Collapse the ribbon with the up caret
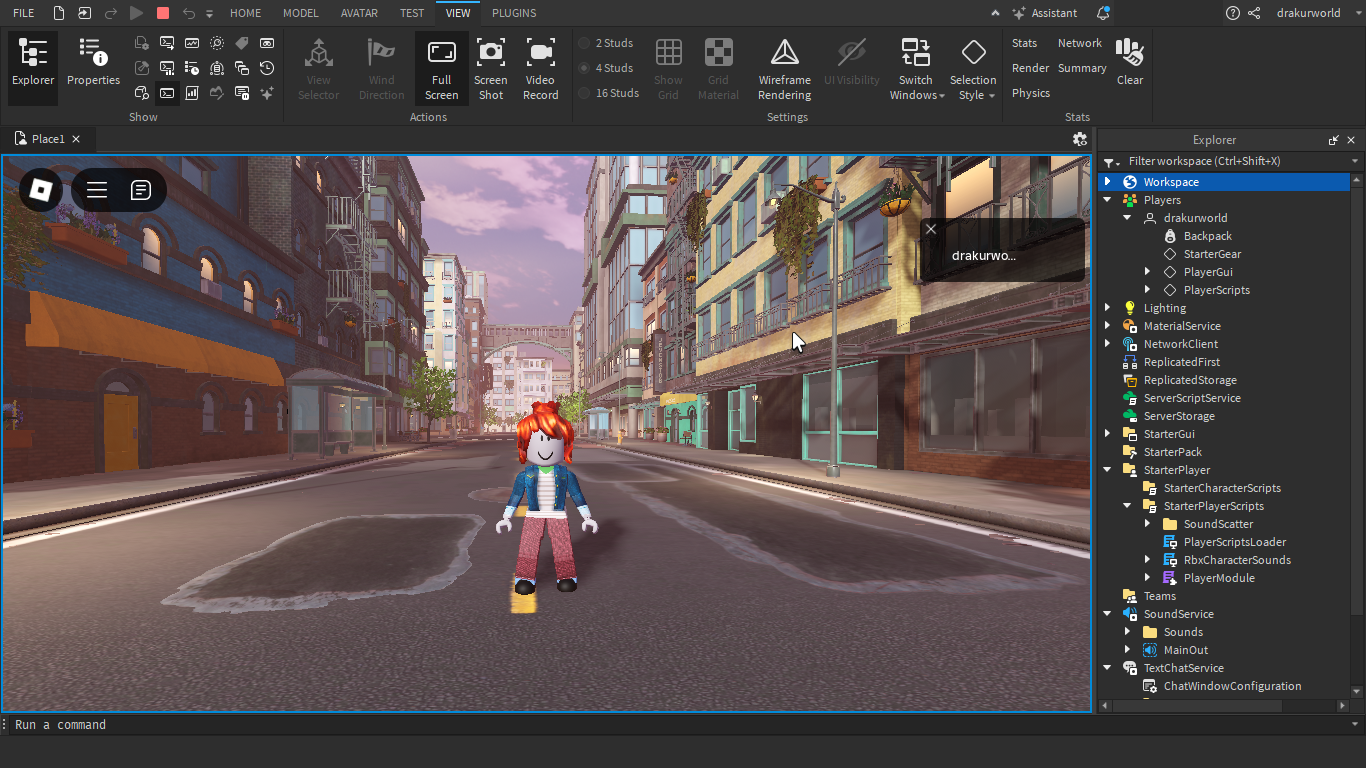 (x=995, y=13)
